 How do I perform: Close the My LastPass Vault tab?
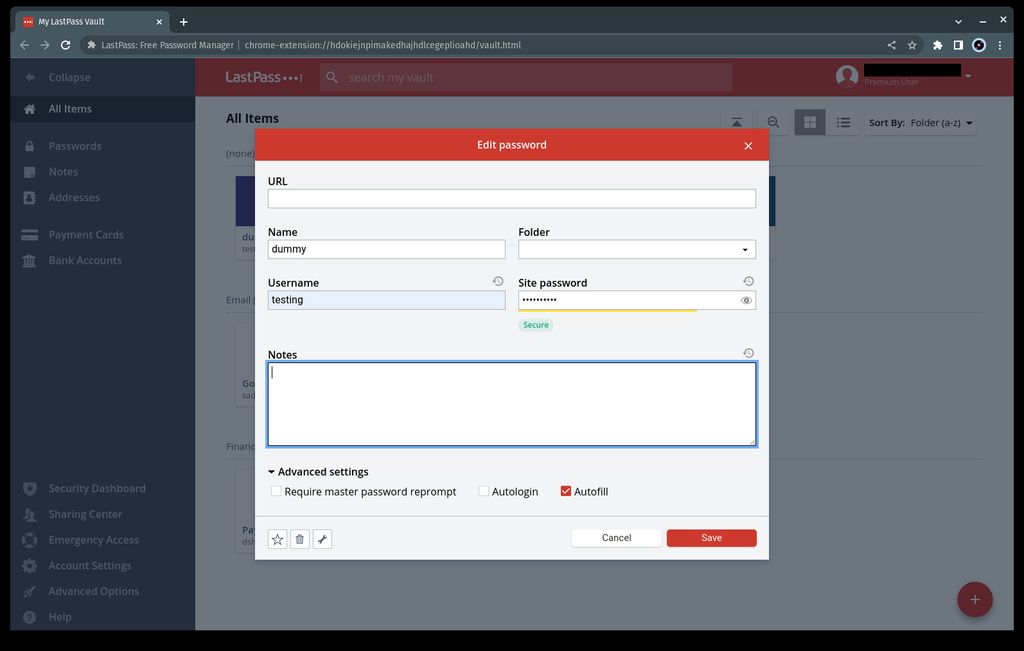(159, 22)
